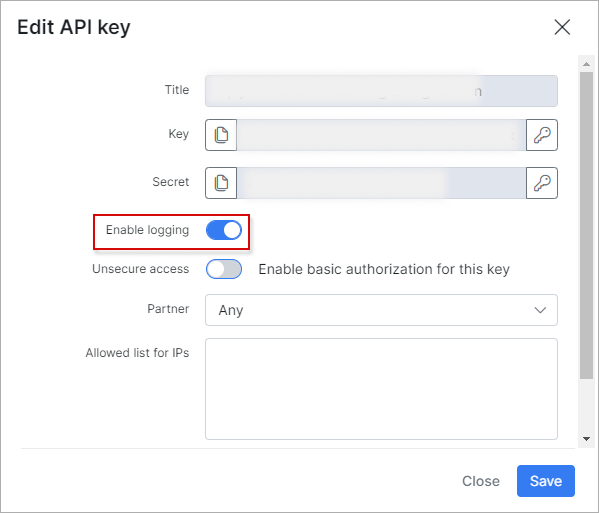Toggle the Enable logging switch
This screenshot has width=599, height=513.
tap(224, 230)
